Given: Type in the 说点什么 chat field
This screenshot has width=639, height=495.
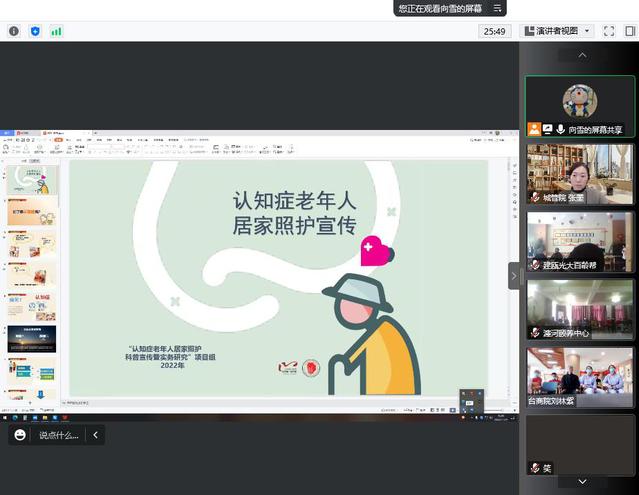Looking at the screenshot, I should click(58, 435).
